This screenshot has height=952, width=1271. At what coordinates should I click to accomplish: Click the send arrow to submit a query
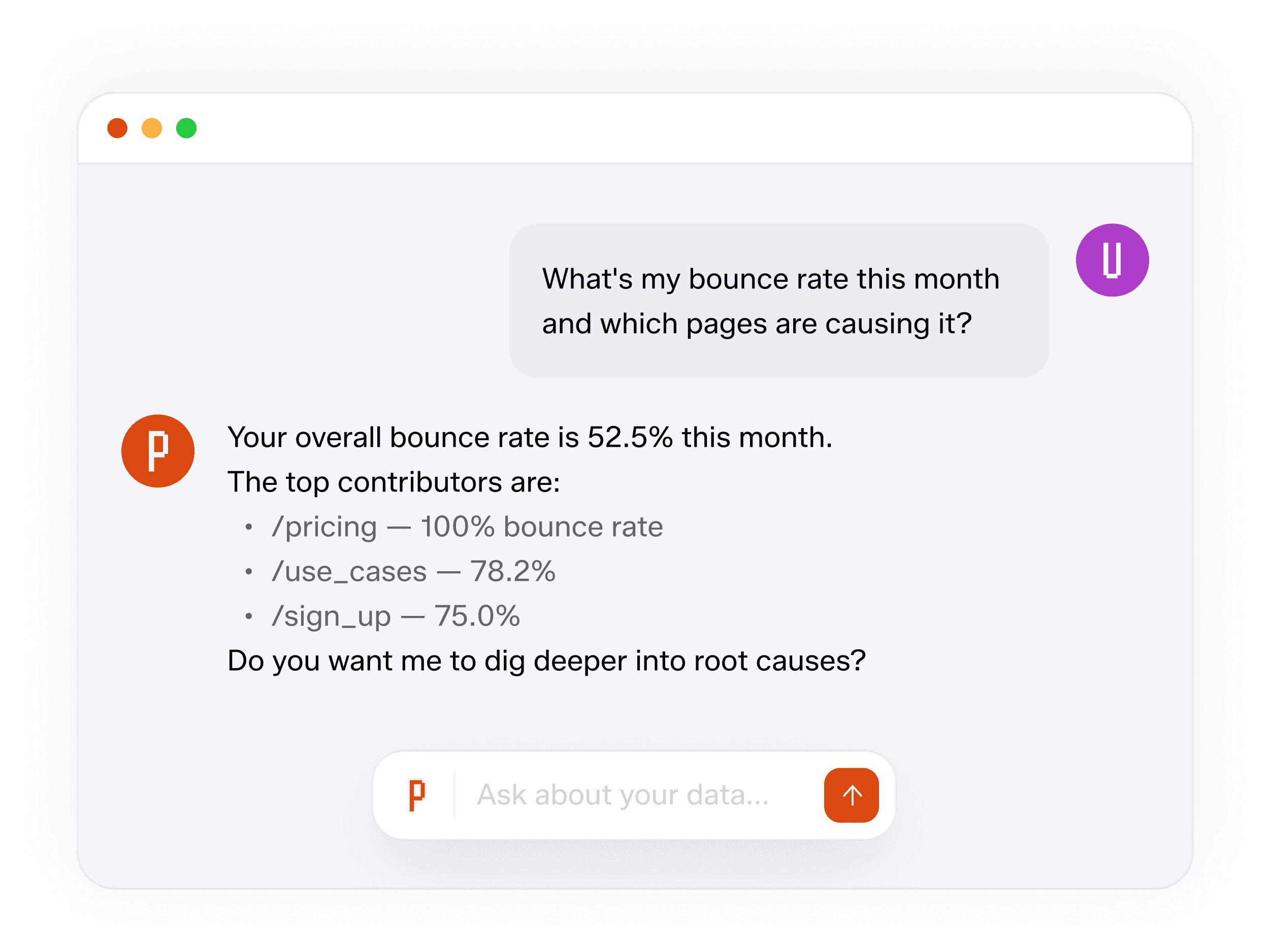[x=851, y=796]
